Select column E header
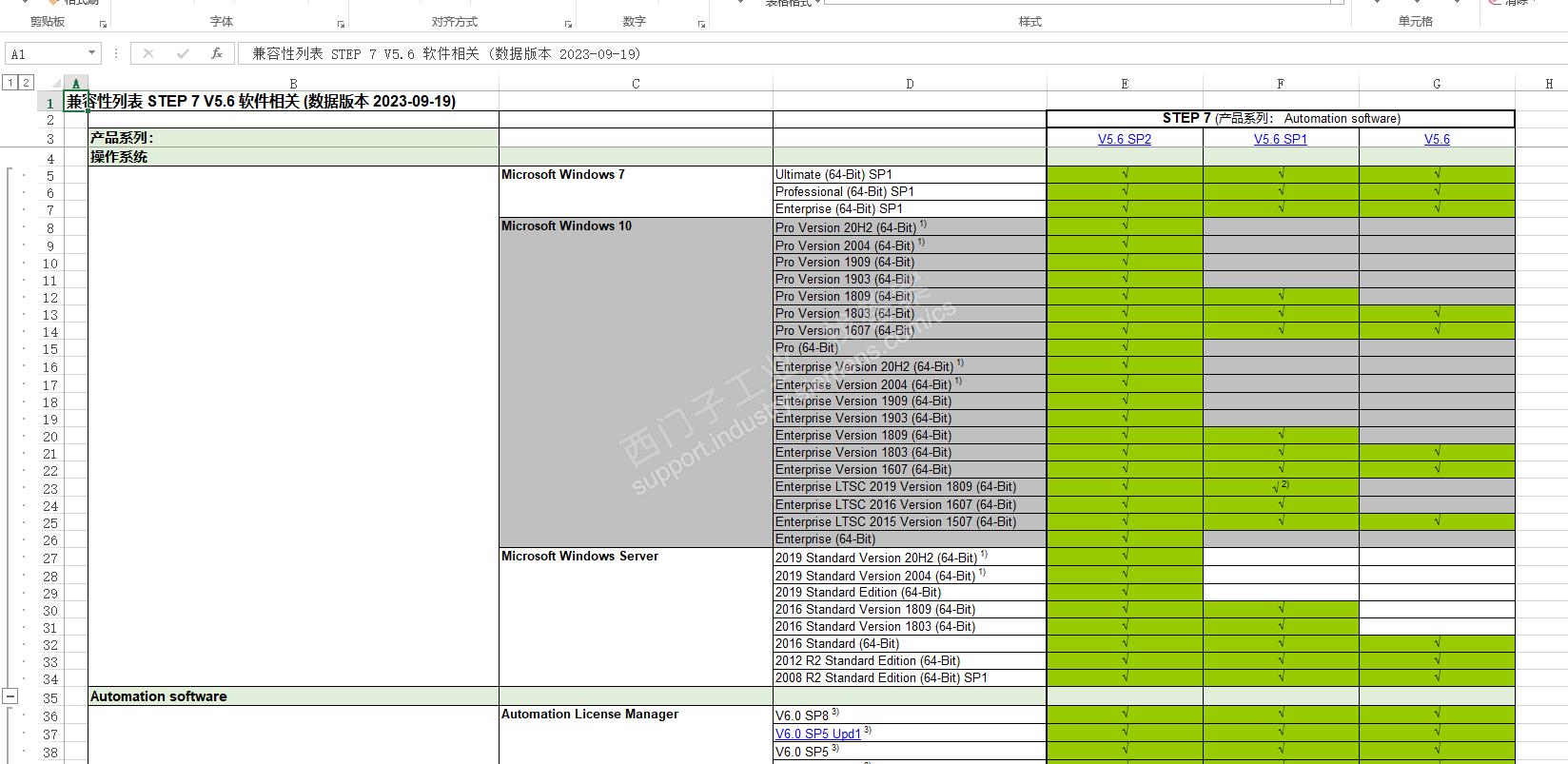Viewport: 1568px width, 764px height. (x=1125, y=84)
